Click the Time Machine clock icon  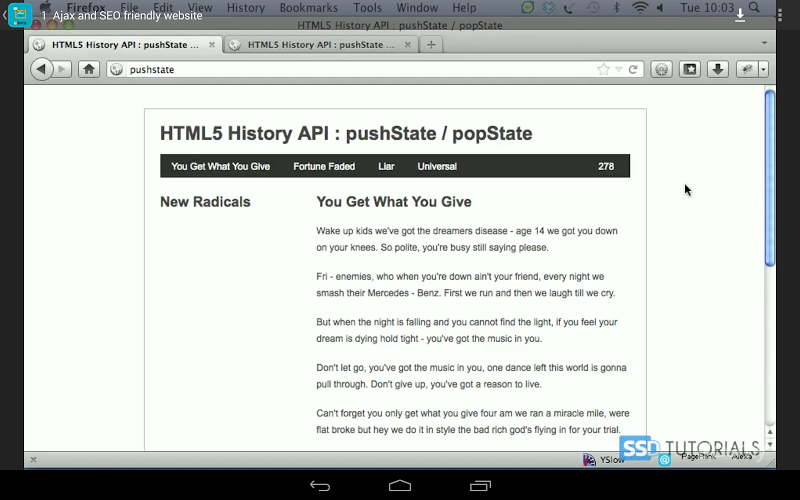pos(593,8)
